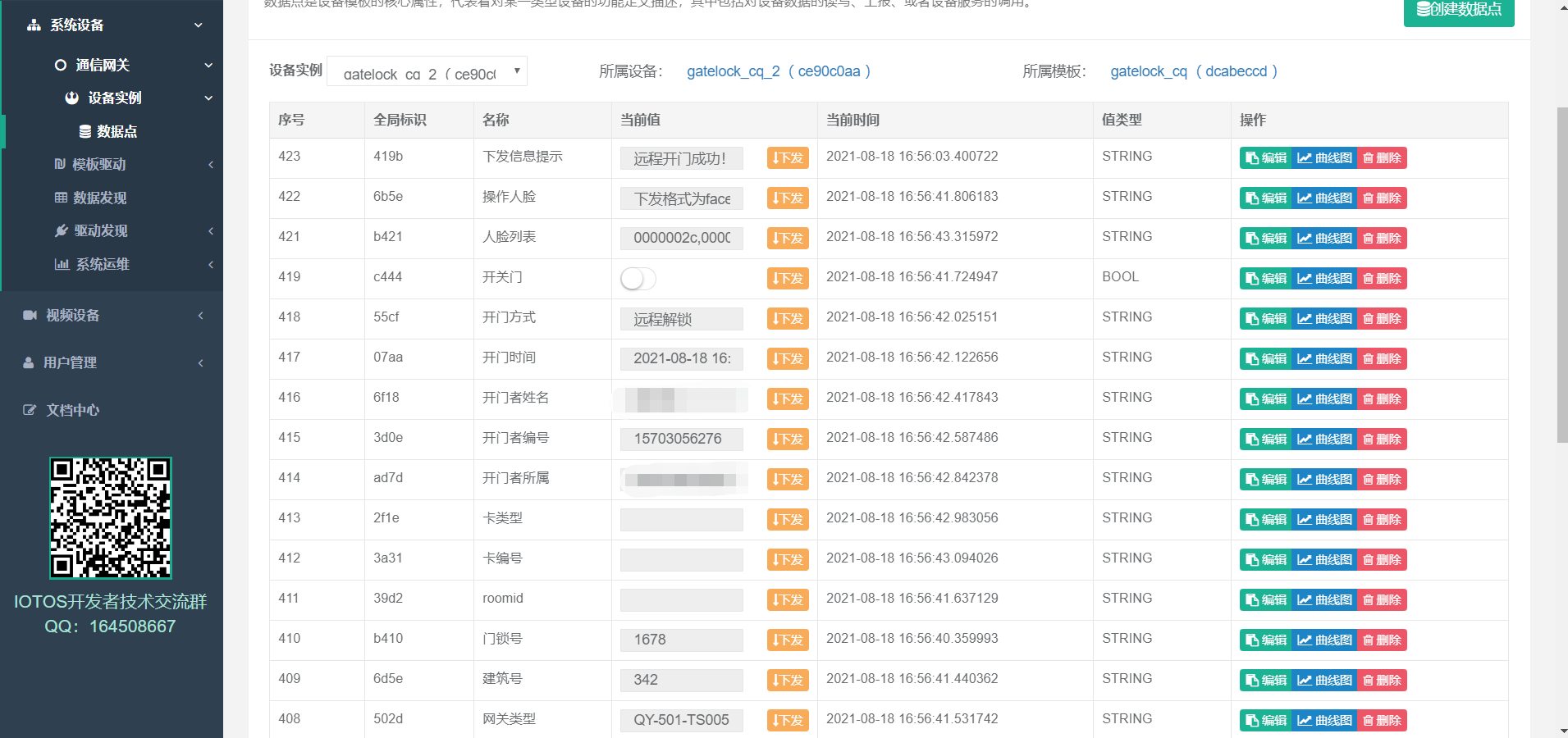
Task: Collapse the 系统设备 menu chevron
Action: (x=198, y=25)
